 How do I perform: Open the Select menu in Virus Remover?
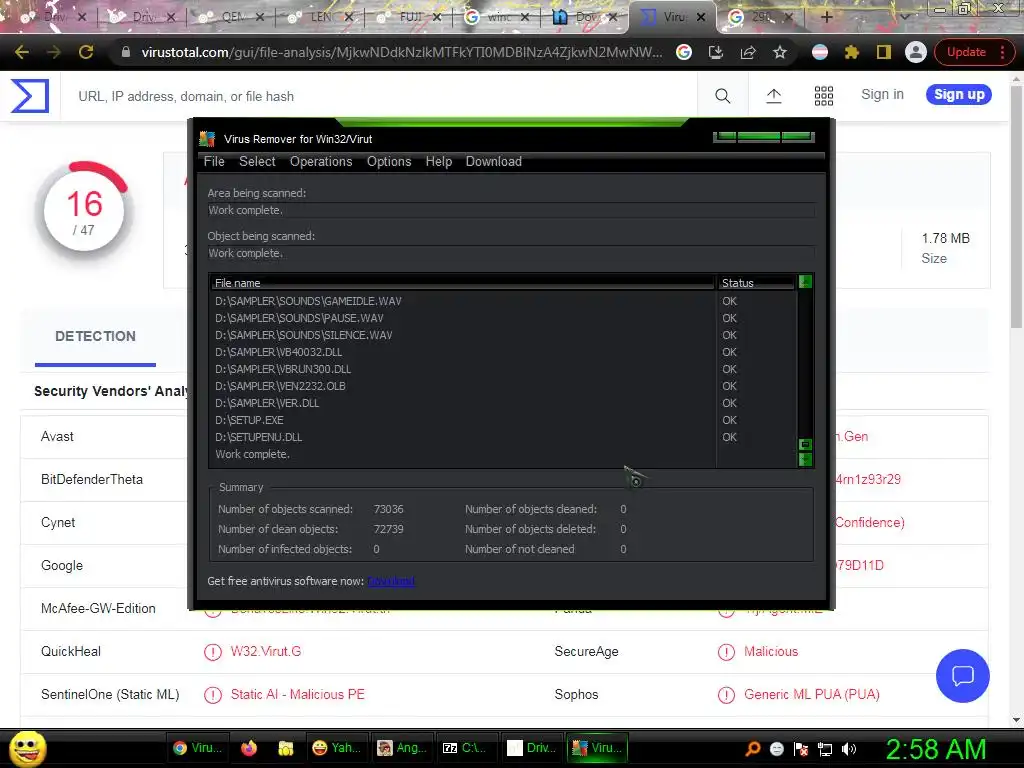pyautogui.click(x=257, y=161)
